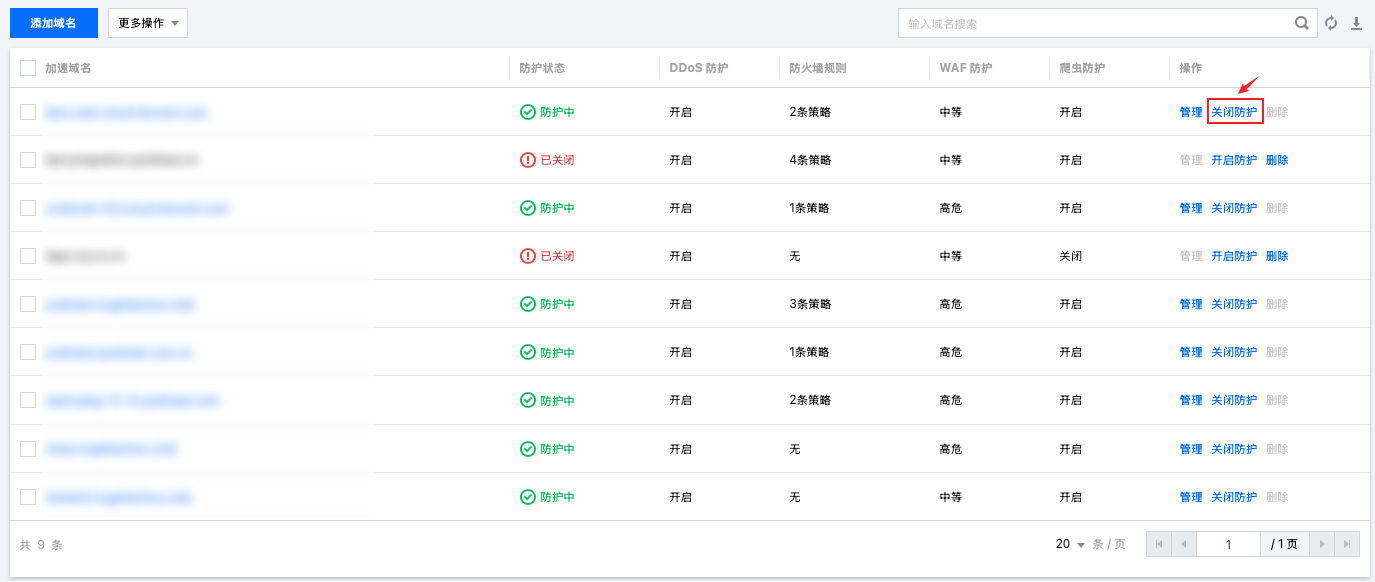This screenshot has width=1375, height=582.
Task: Open the 更多操作 dropdown
Action: pyautogui.click(x=148, y=23)
